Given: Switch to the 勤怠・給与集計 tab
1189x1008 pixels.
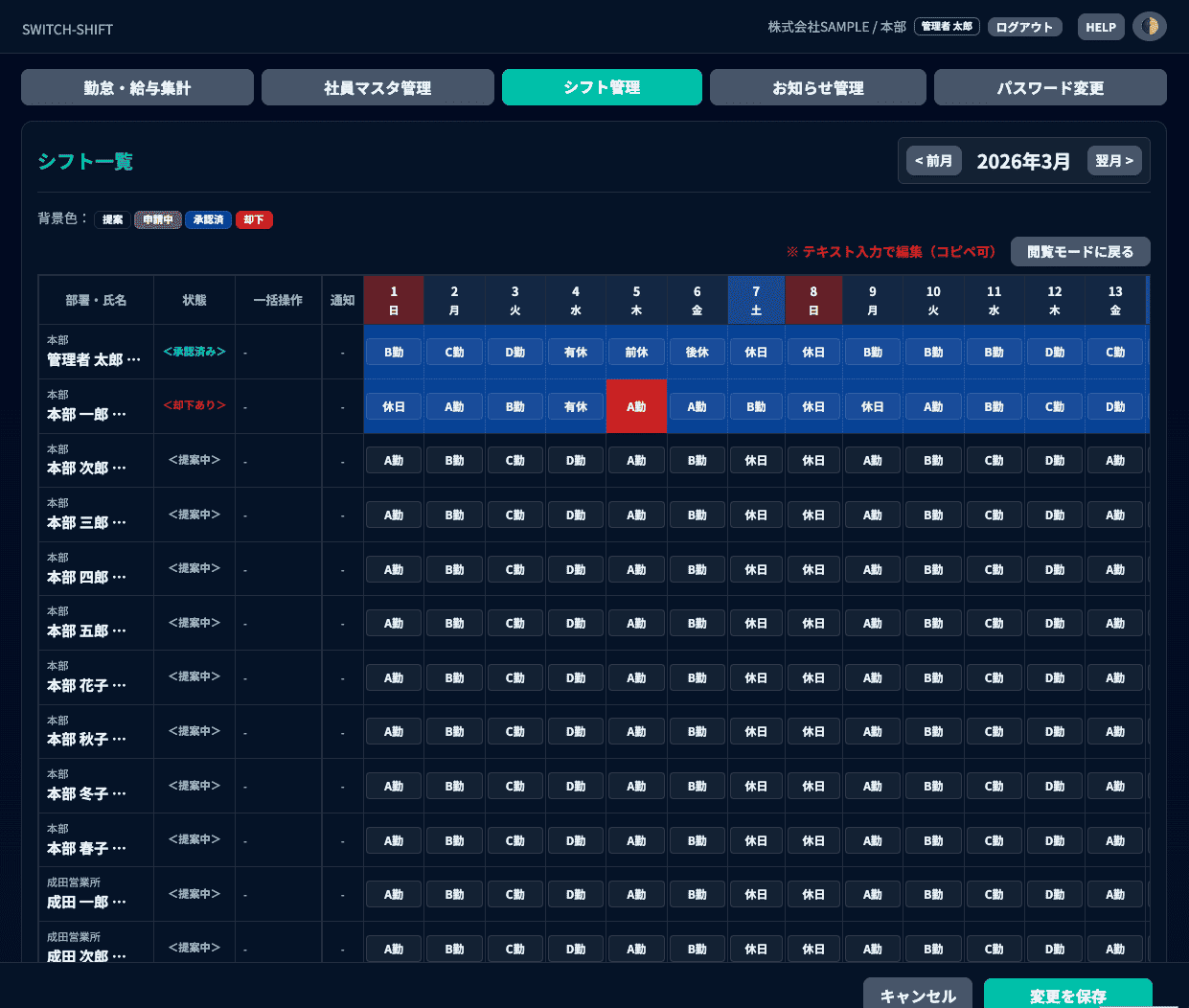Looking at the screenshot, I should click(137, 87).
